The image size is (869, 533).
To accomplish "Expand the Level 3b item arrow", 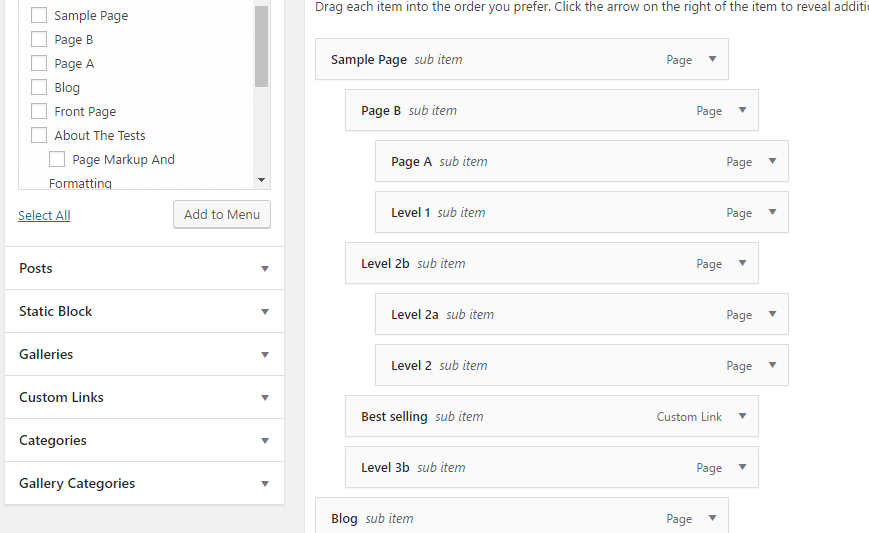I will (x=743, y=467).
